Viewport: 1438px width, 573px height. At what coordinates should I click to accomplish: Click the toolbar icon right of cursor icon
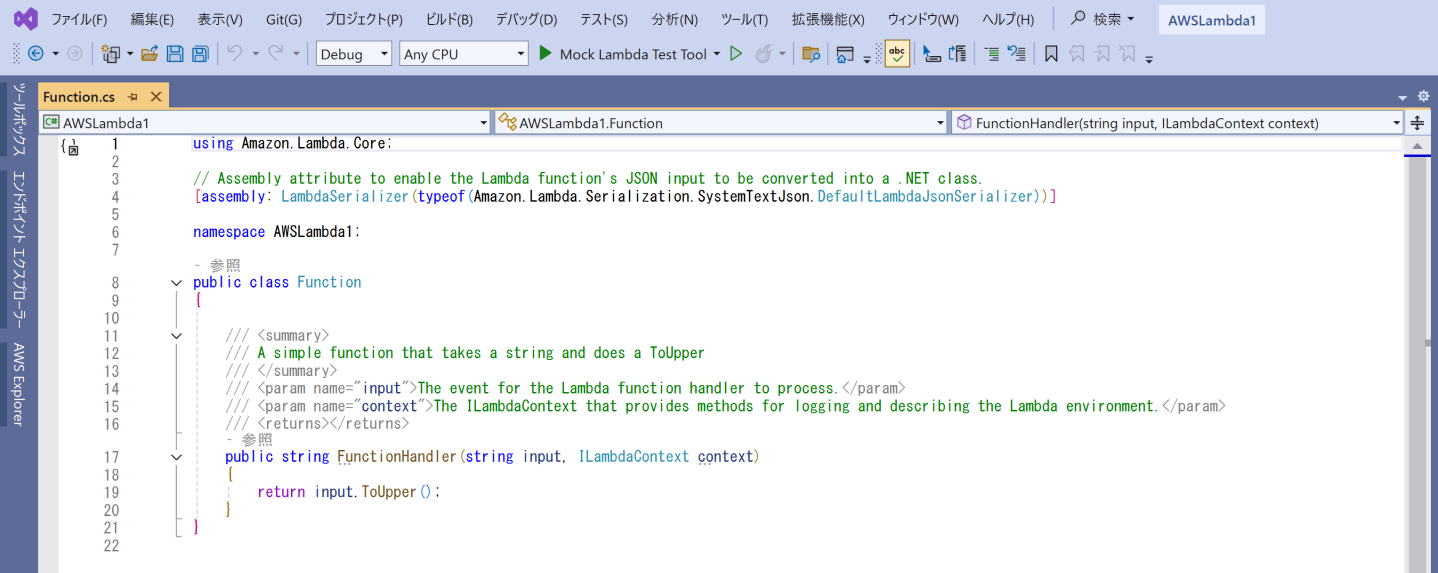957,54
